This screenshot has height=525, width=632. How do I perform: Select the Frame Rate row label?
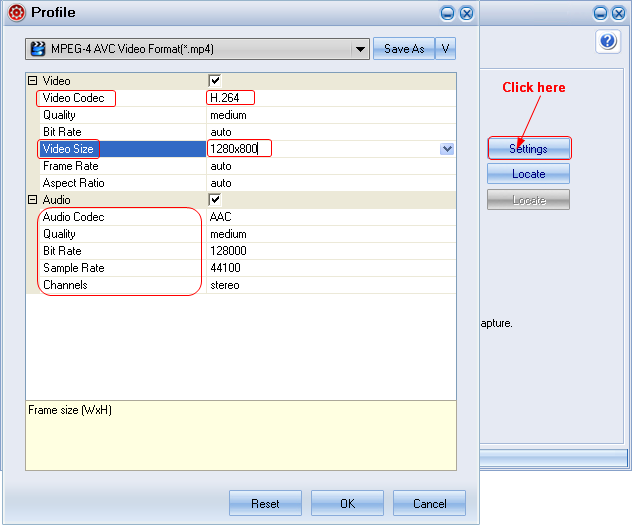(x=71, y=166)
